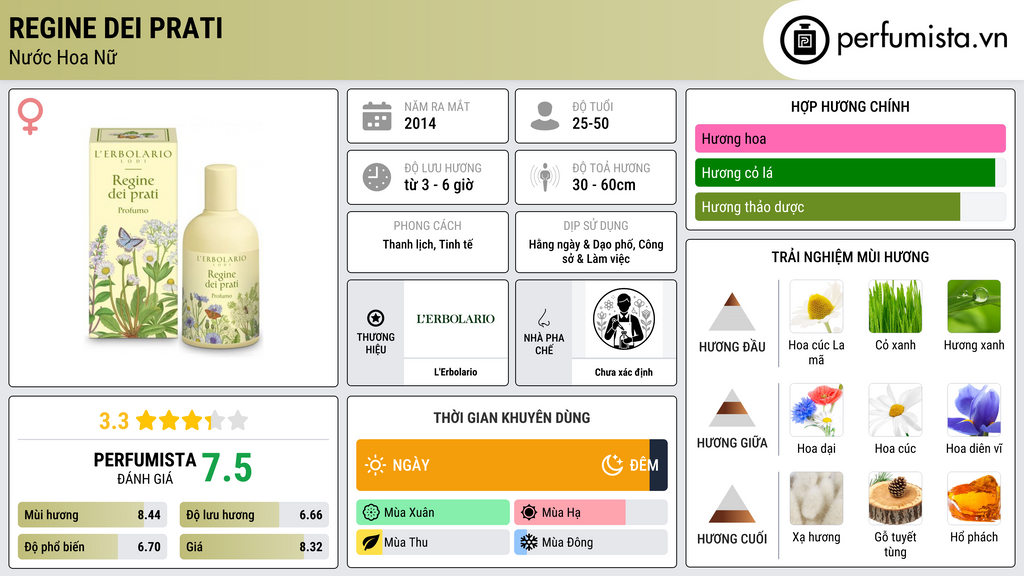
Task: Click the sun icon beside Ngày
Action: [375, 465]
